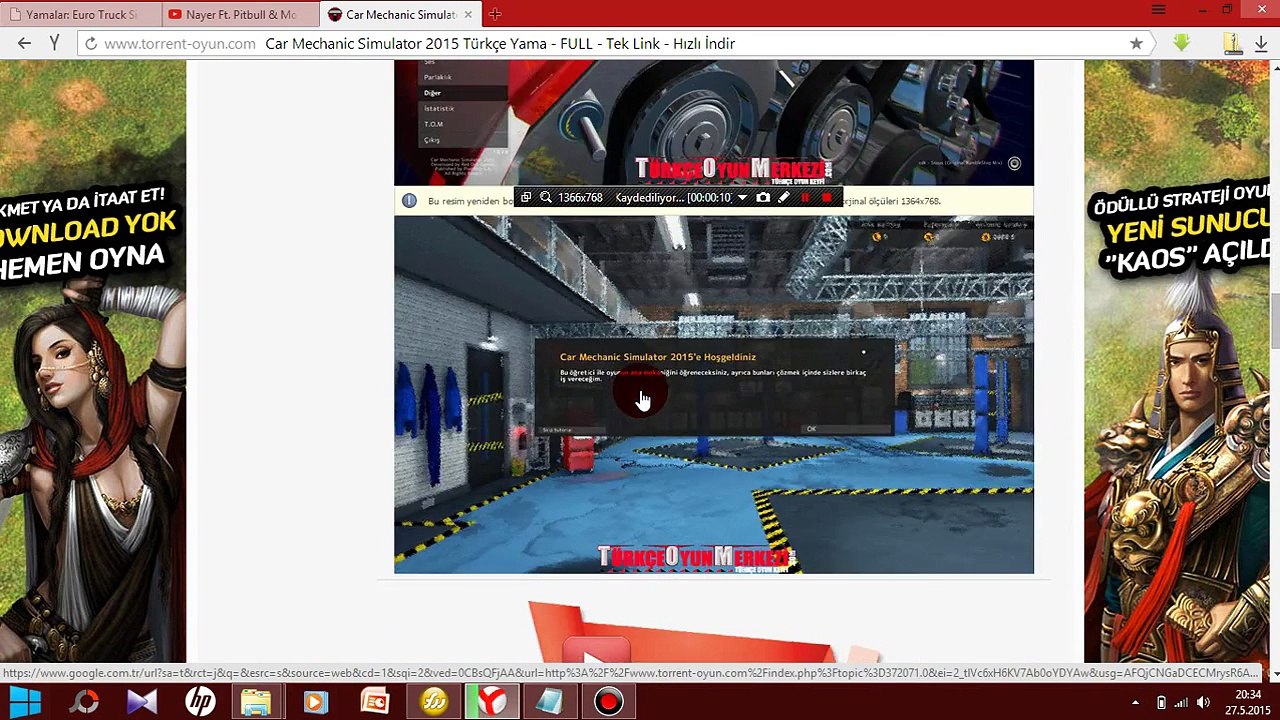Launch the red-gray circular taskbar app

tap(85, 702)
